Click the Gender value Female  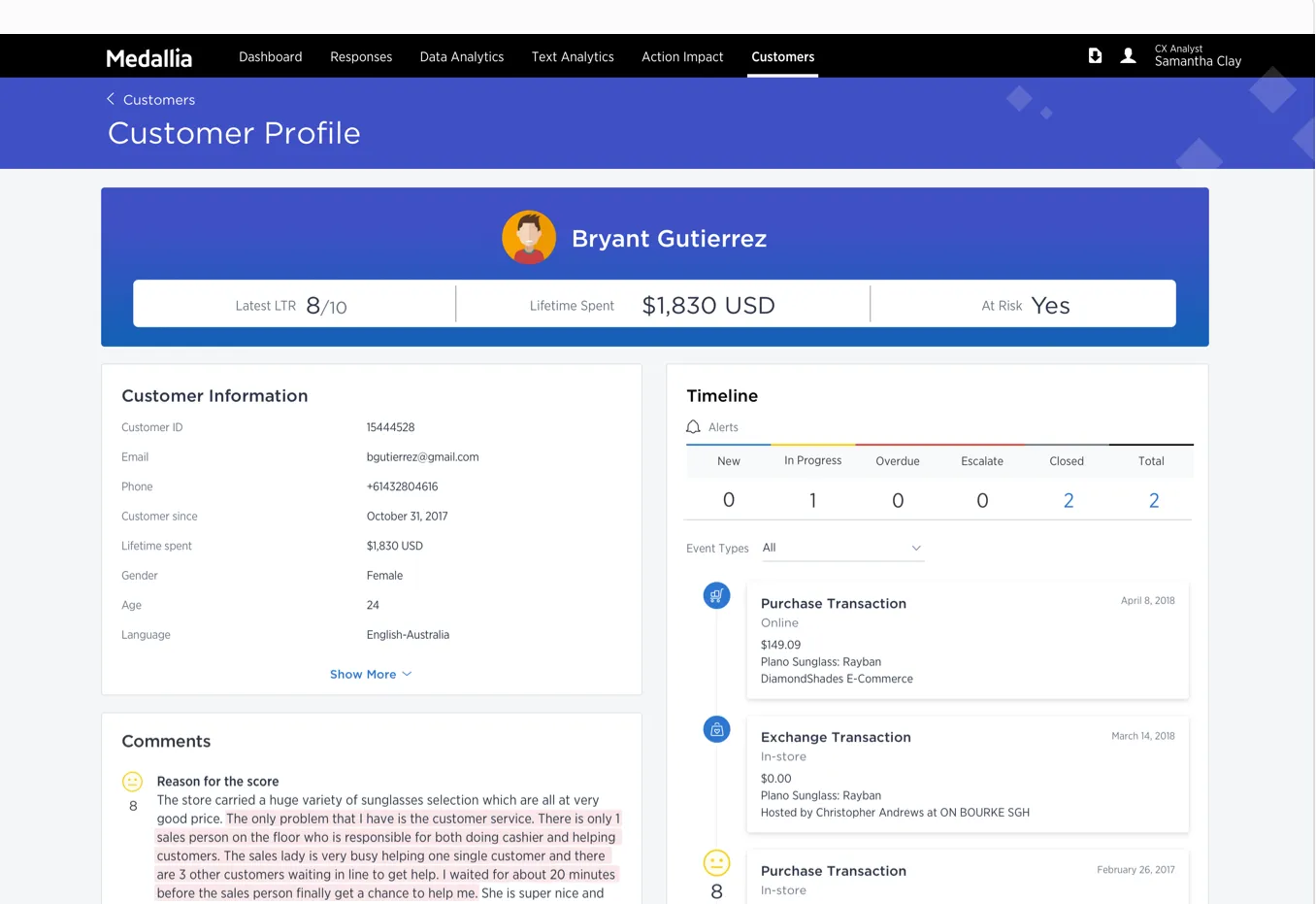(384, 576)
